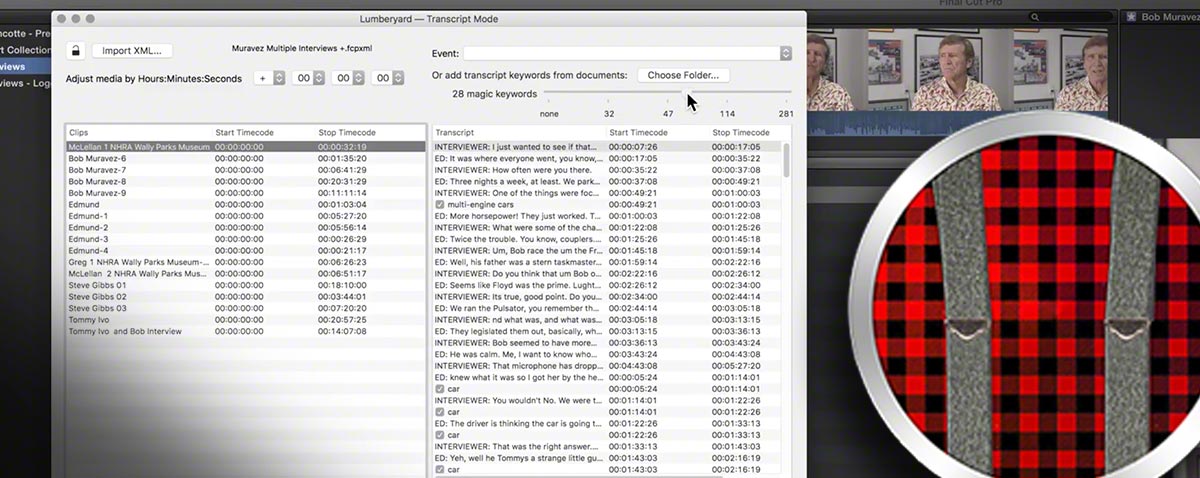Select the 'Edmund-1' clip
1200x478 pixels.
[245, 216]
